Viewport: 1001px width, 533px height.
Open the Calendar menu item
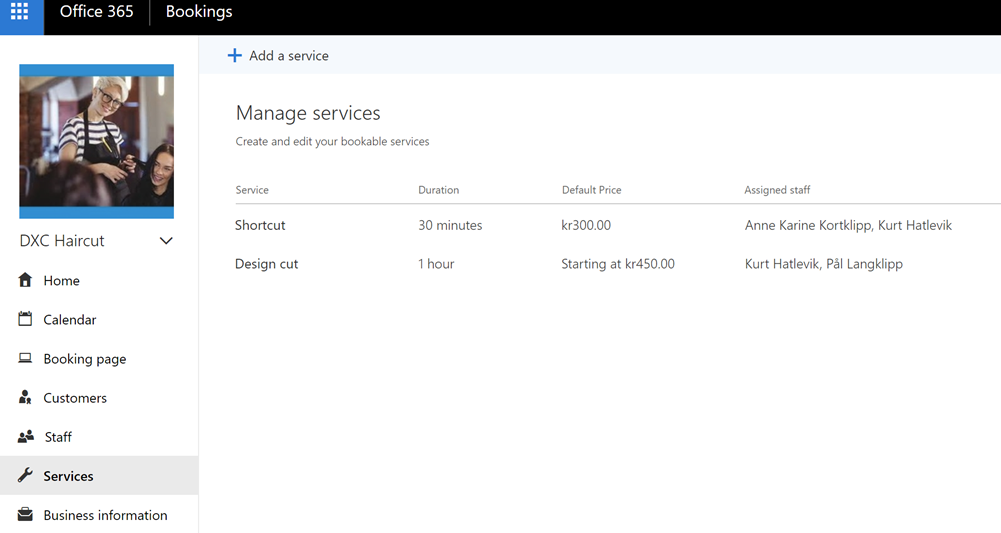coord(70,320)
